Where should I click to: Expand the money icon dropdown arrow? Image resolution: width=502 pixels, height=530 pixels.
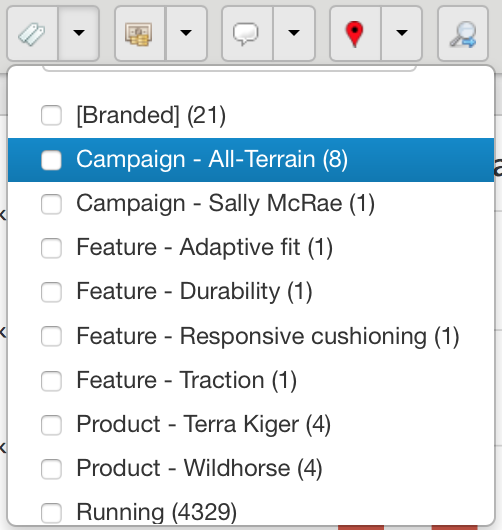point(186,33)
